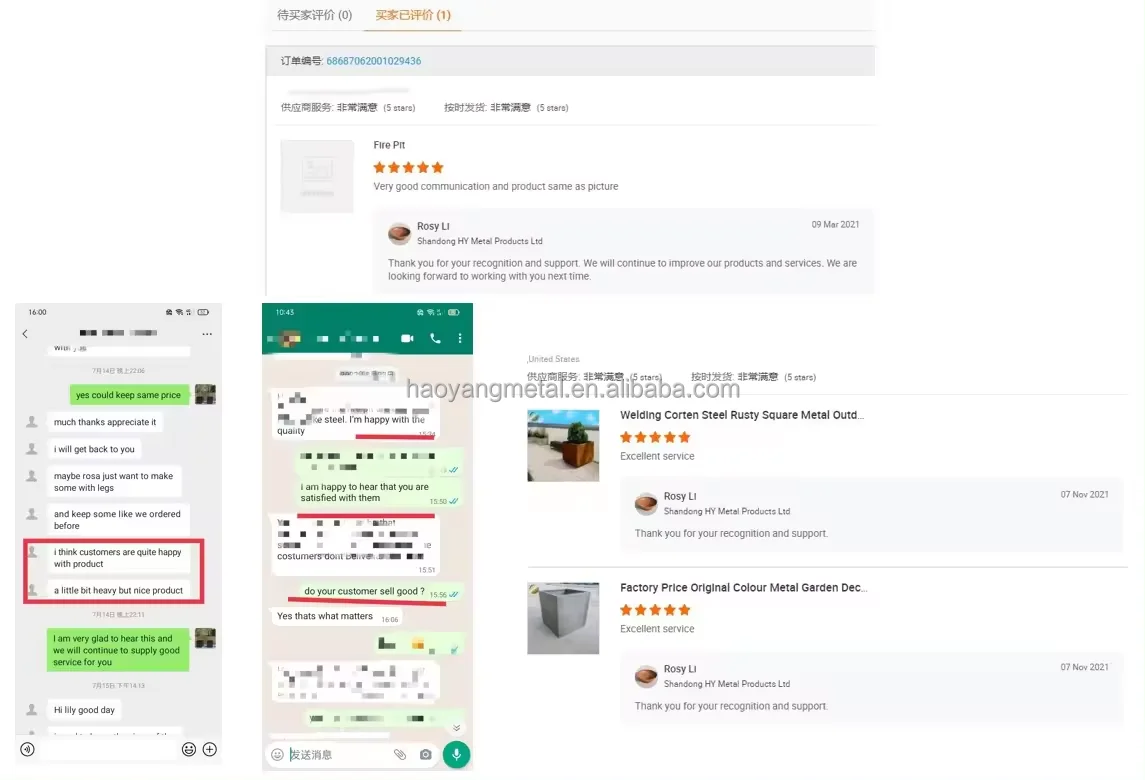The image size is (1145, 780).
Task: Click the grey square metal planter thumbnail
Action: (563, 618)
